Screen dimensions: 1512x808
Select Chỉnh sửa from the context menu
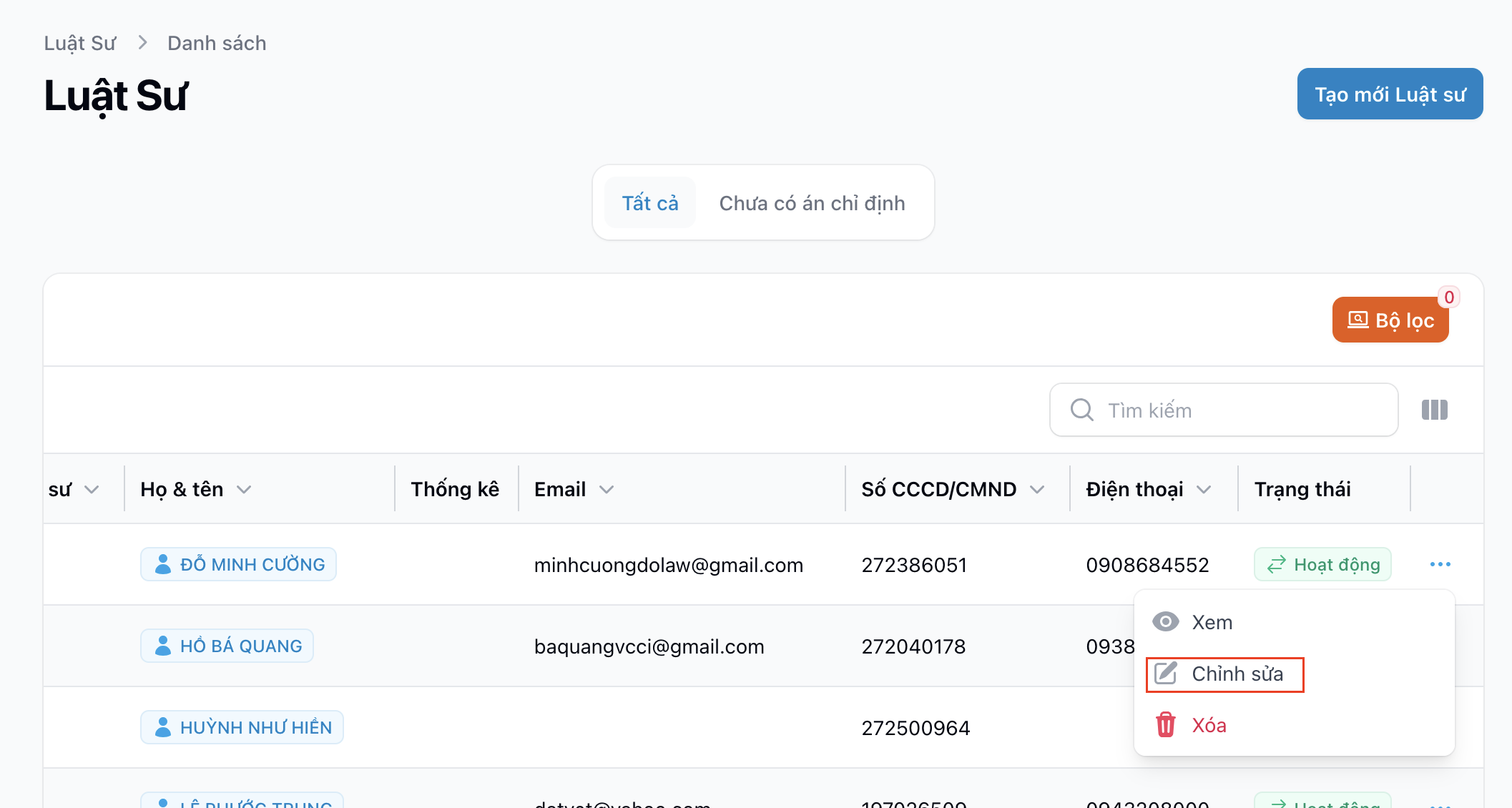pos(1237,674)
